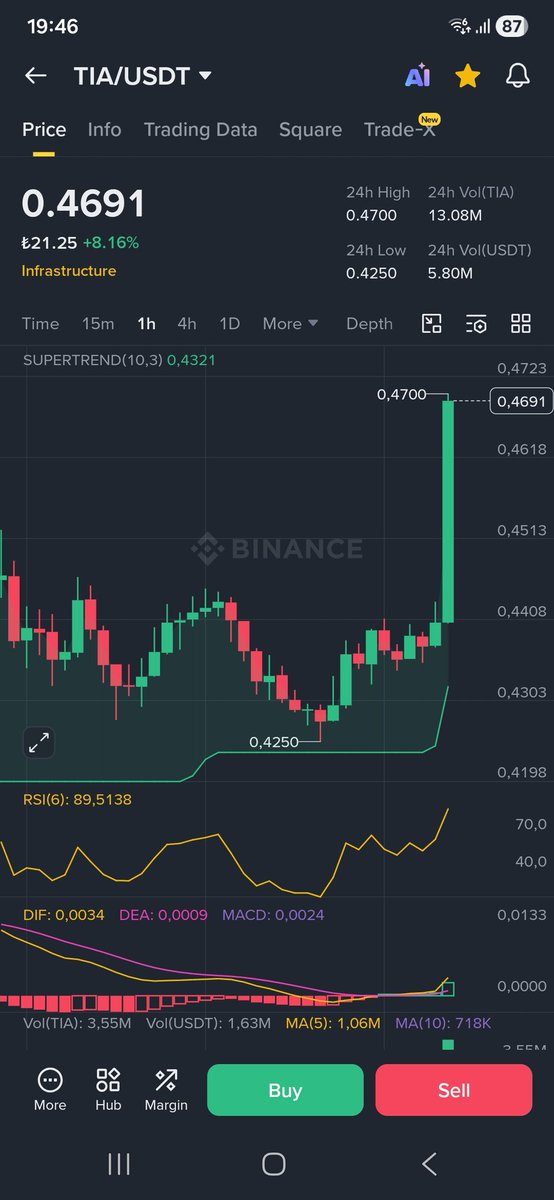
Task: Tap the 24h Vol(TIA) value 13.08M
Action: 453,215
